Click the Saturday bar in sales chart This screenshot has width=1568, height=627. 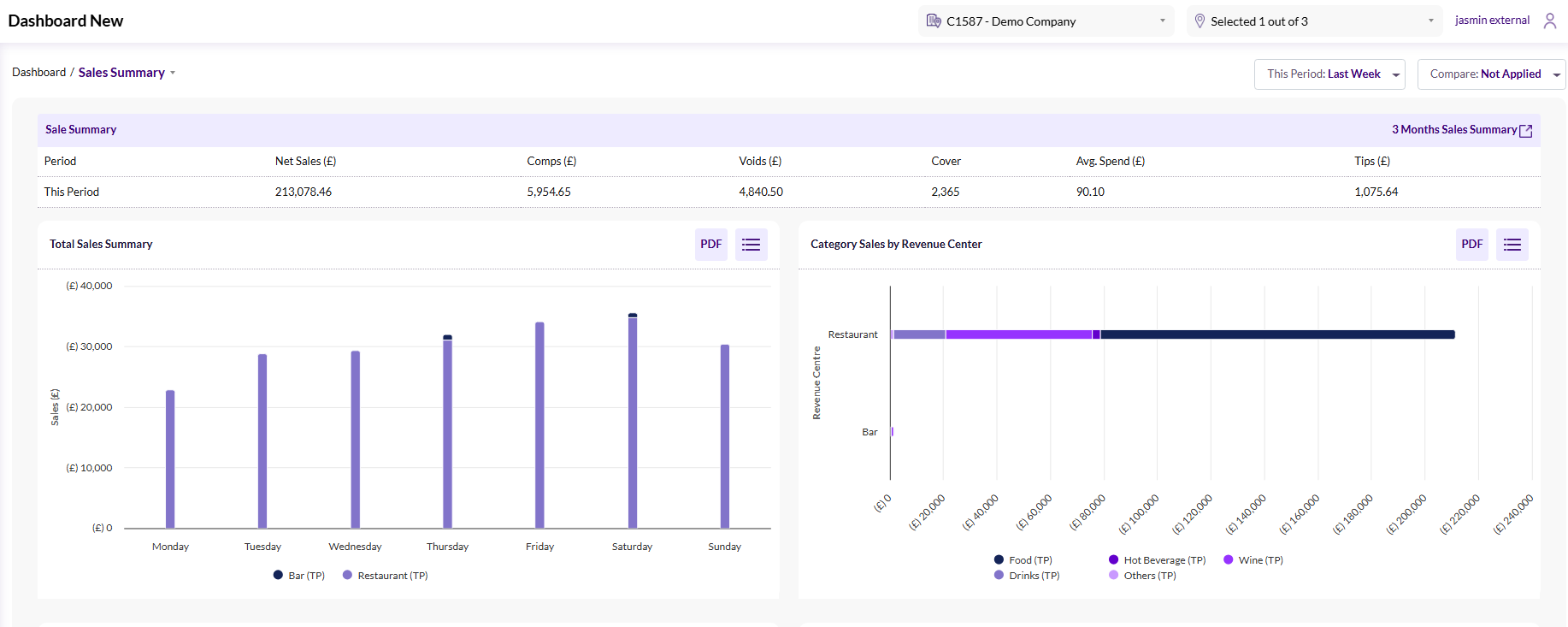point(633,423)
